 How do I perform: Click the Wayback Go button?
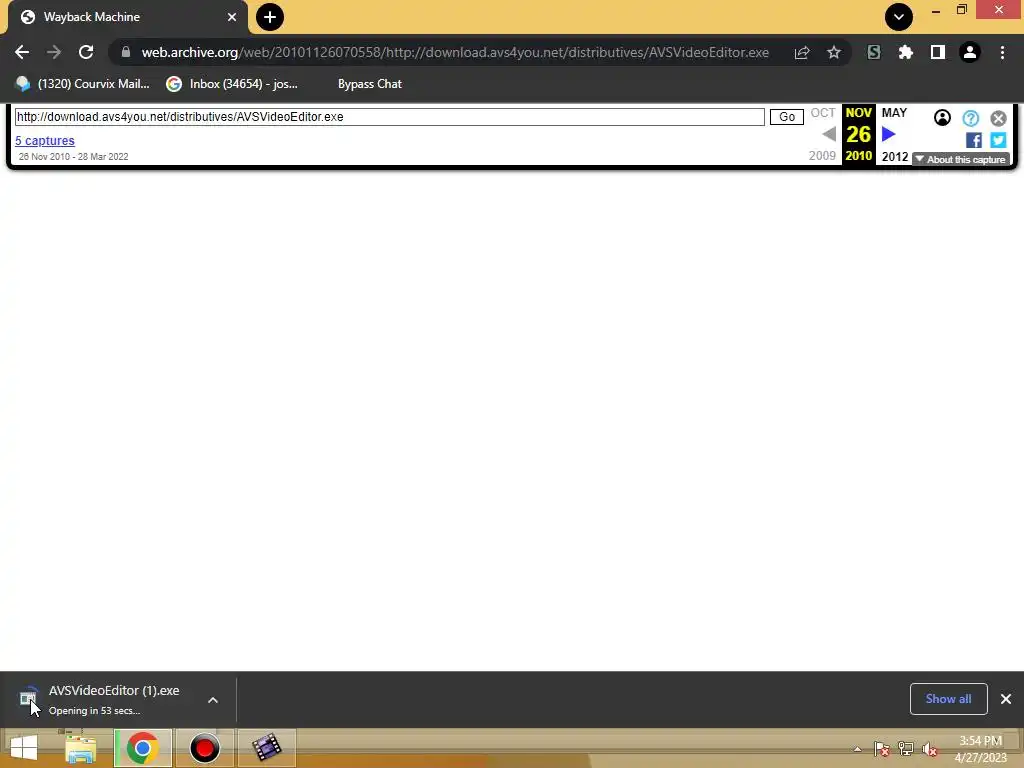coord(787,117)
